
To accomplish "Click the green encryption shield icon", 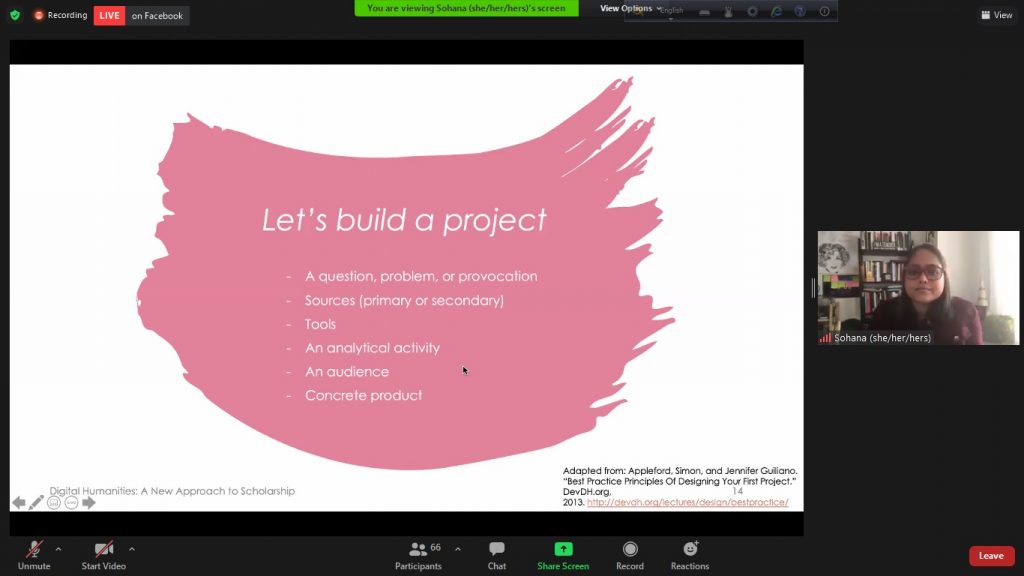I will 15,15.
